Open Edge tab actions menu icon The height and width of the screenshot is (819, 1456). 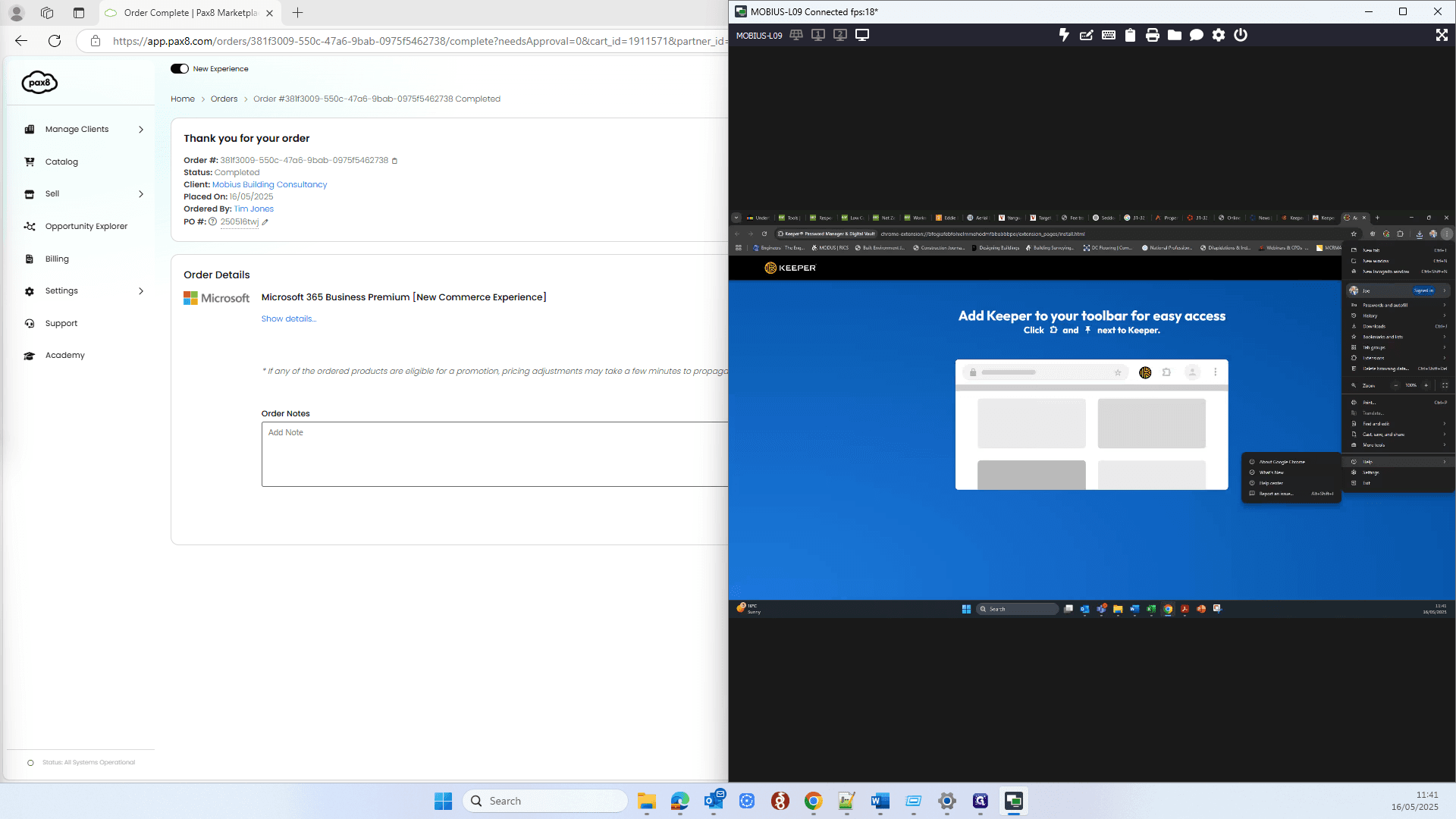79,13
